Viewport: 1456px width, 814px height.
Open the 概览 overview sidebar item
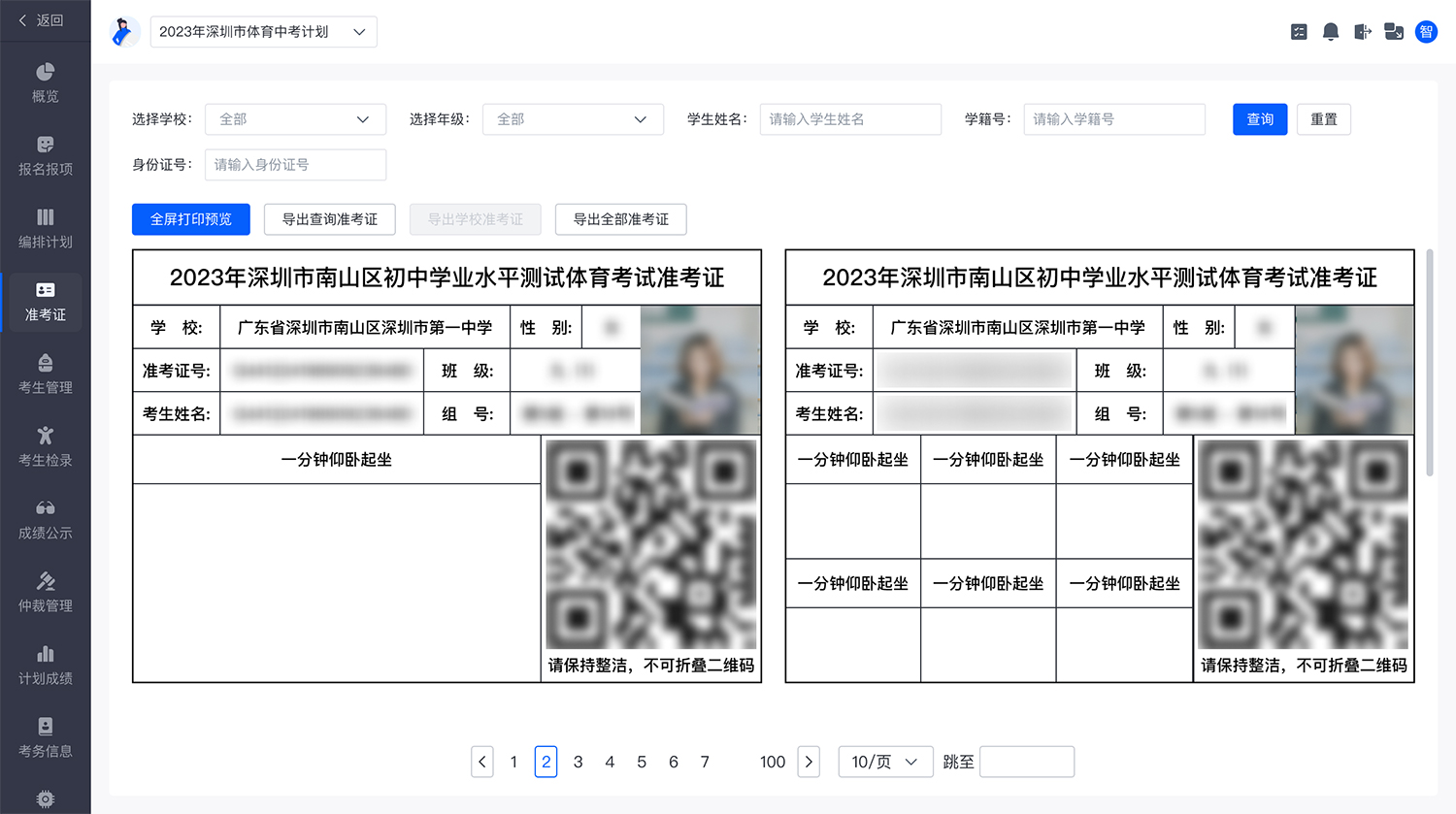pos(45,82)
